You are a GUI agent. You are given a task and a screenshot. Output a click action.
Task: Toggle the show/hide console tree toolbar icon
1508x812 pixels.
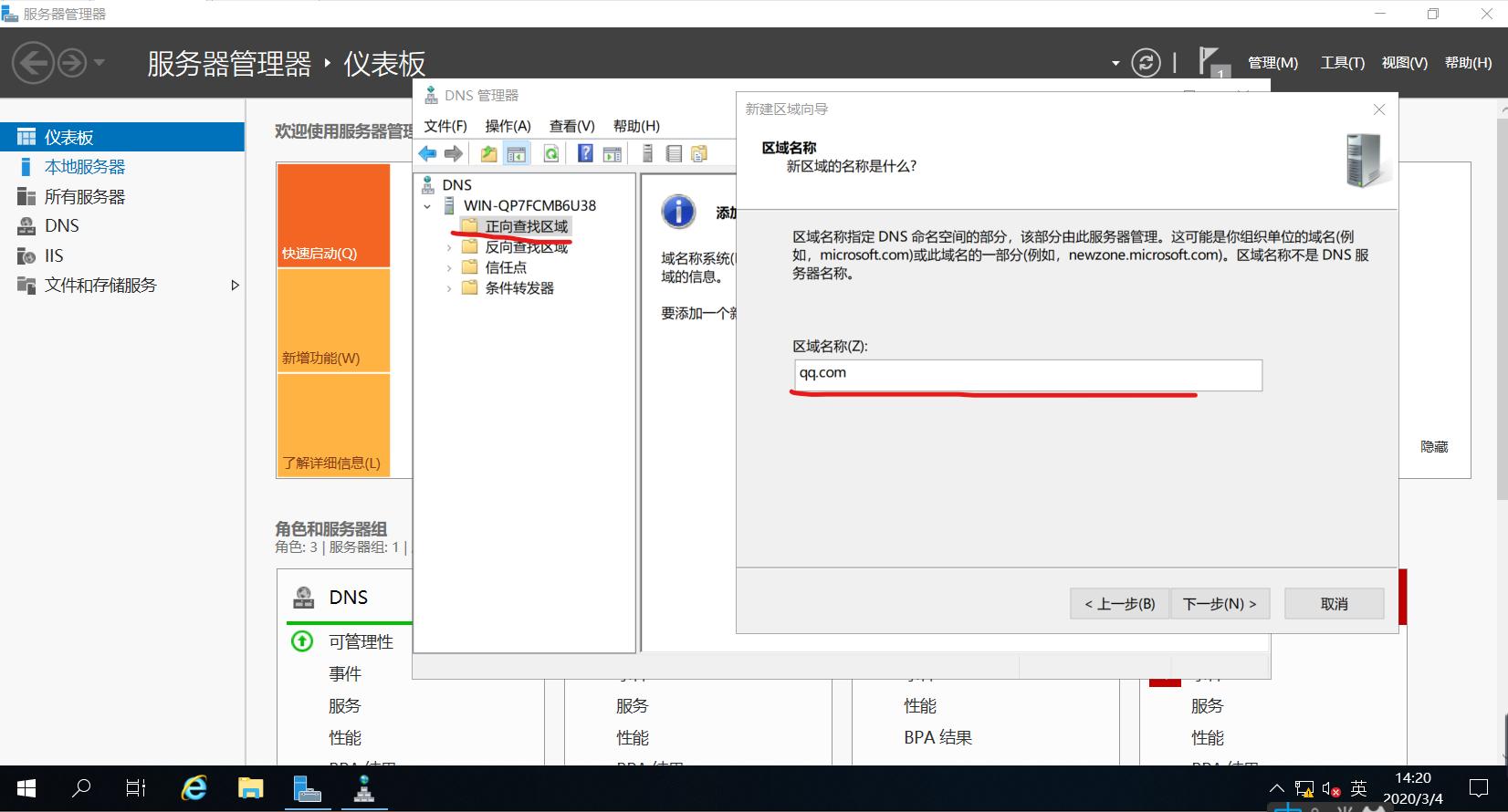[x=517, y=153]
